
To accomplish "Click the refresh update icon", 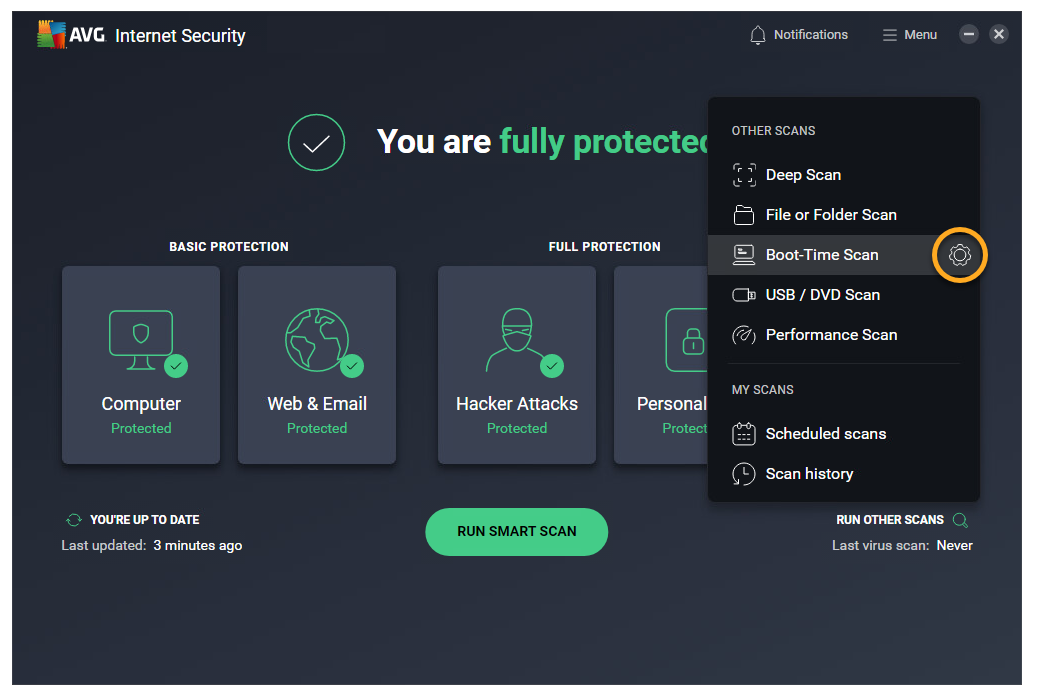I will pyautogui.click(x=73, y=520).
